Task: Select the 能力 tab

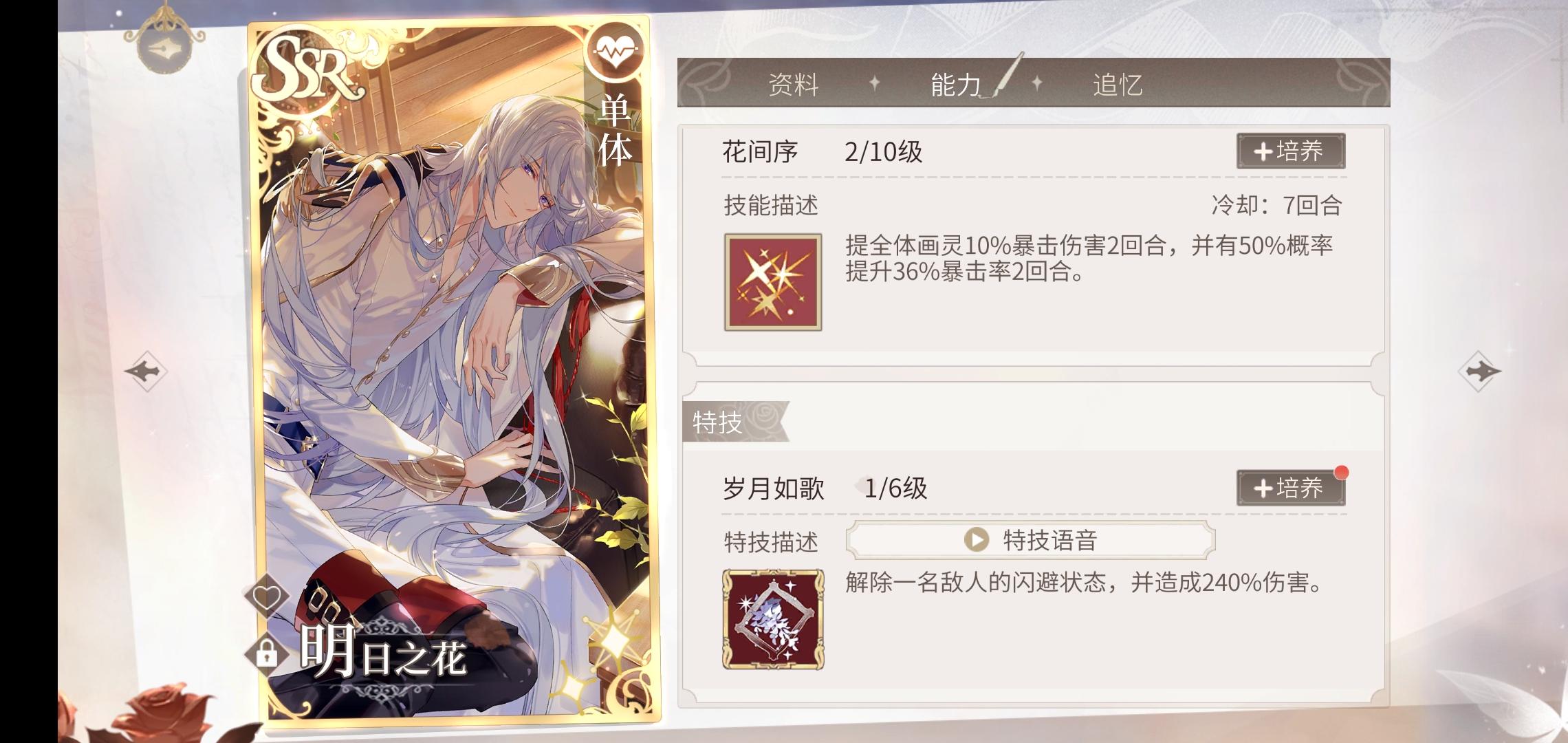Action: click(956, 84)
